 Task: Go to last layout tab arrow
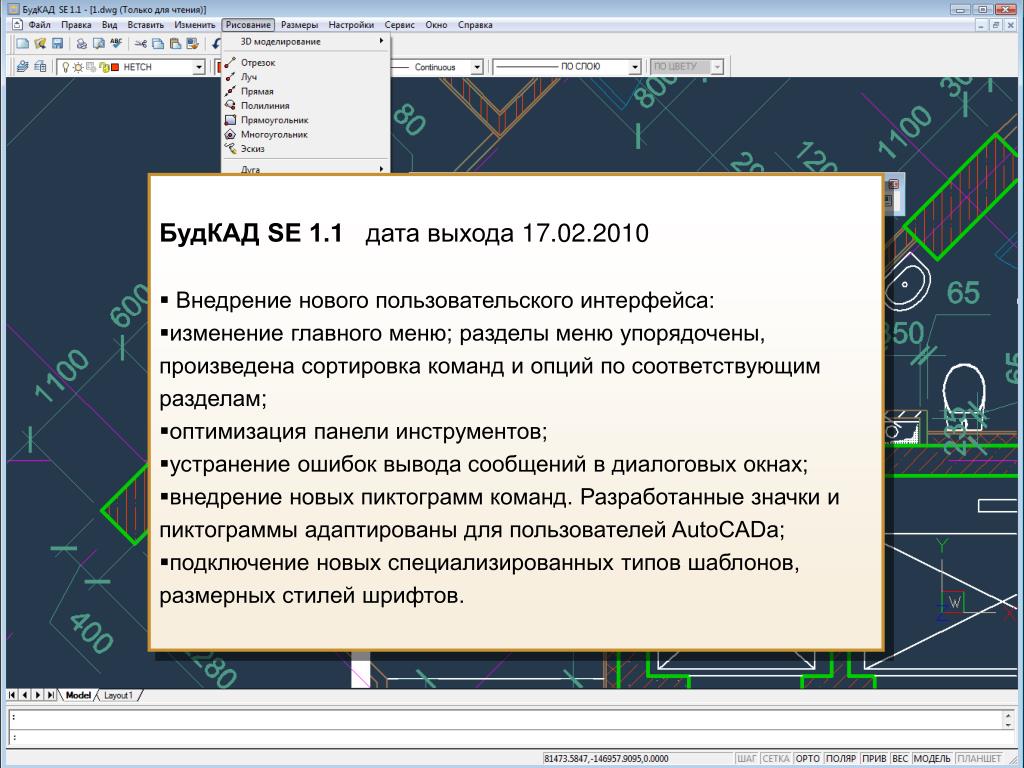tap(51, 696)
